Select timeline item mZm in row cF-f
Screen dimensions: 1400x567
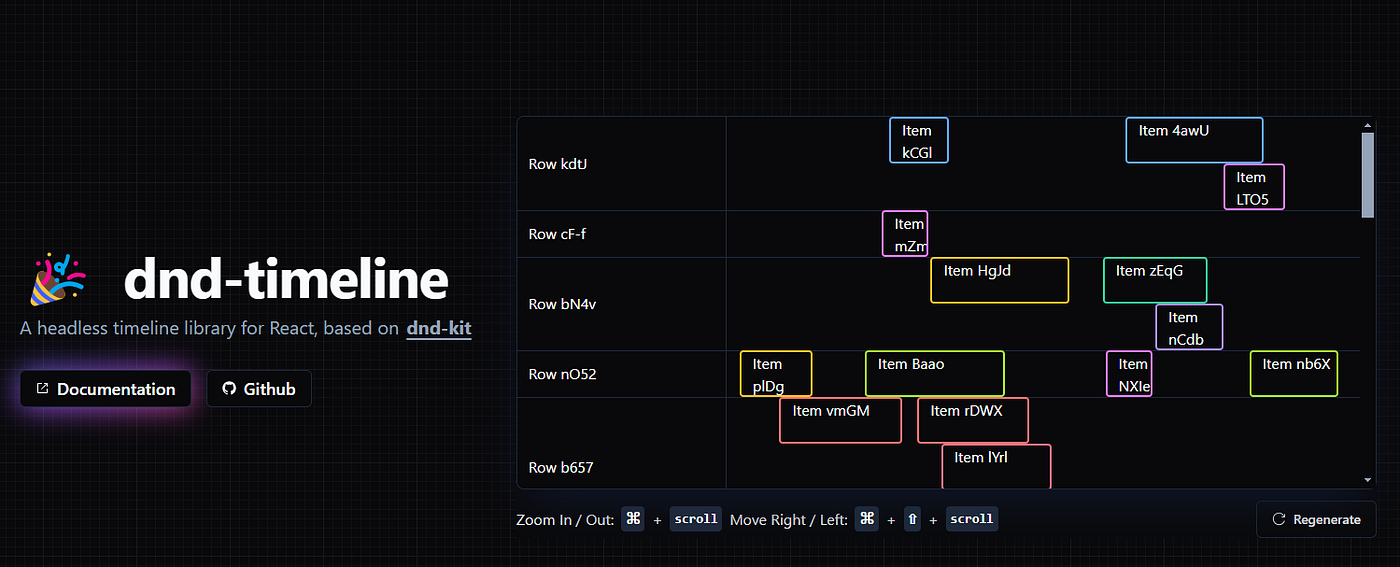[x=905, y=233]
